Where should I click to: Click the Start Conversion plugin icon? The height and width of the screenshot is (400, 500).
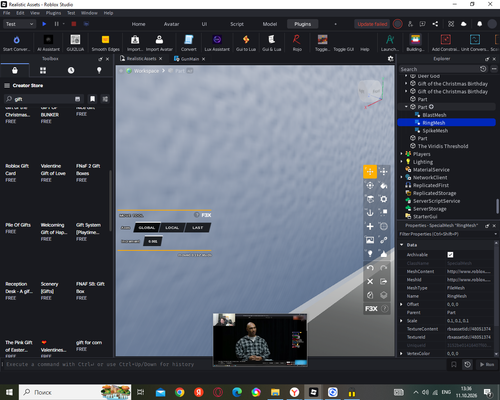click(x=16, y=43)
